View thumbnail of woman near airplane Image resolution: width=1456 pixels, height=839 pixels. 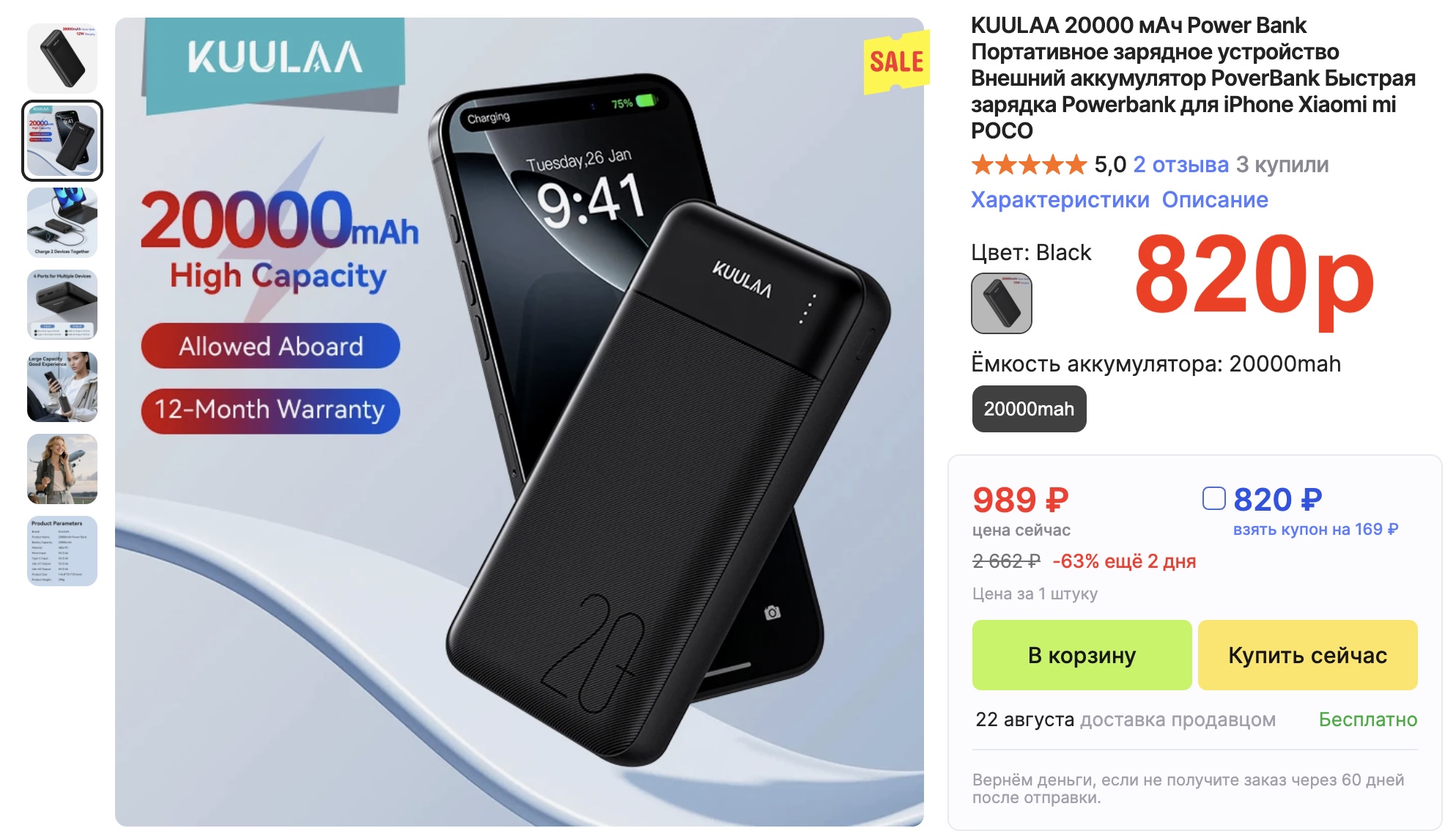coord(62,469)
